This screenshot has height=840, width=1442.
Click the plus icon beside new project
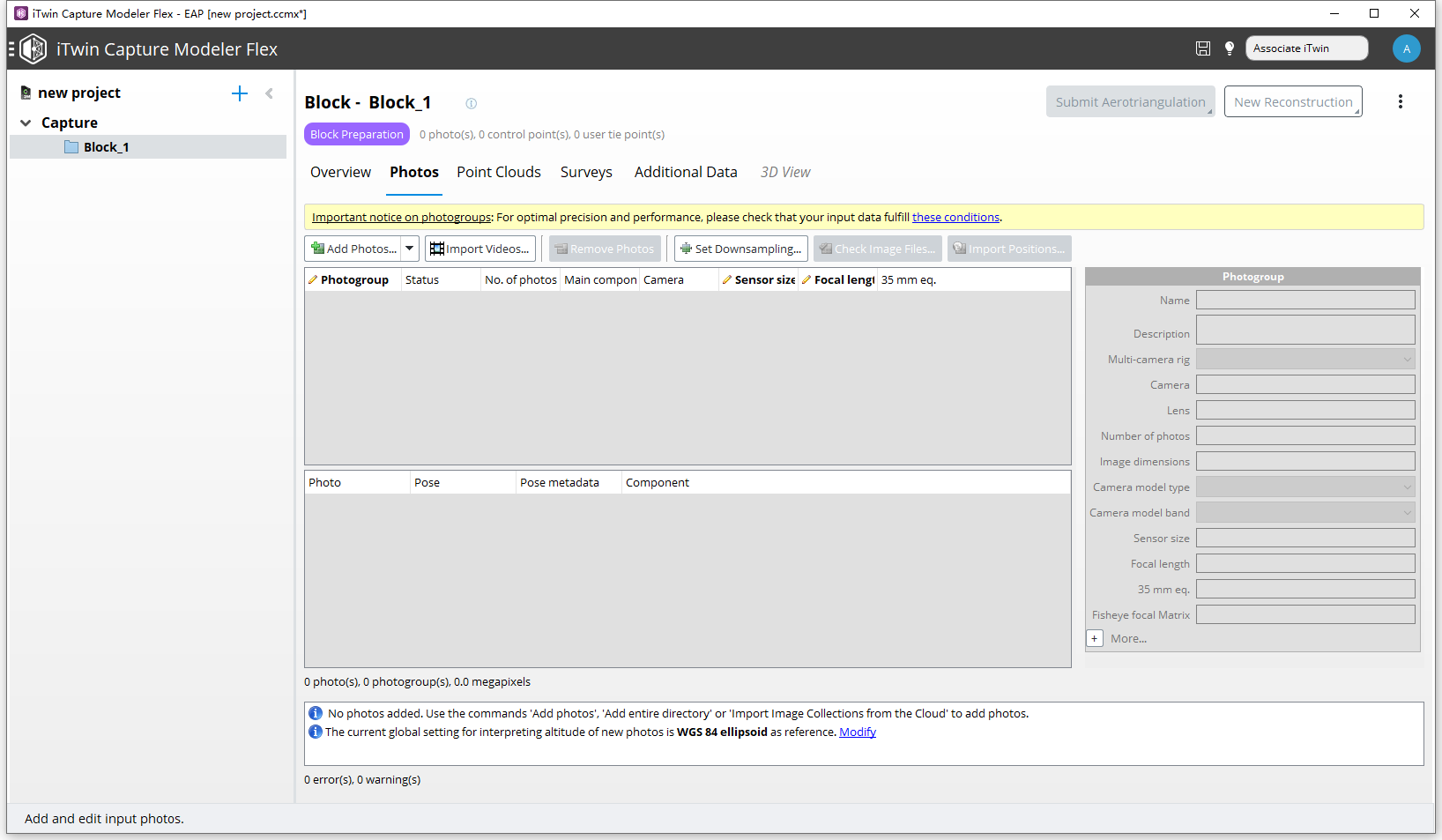pyautogui.click(x=240, y=93)
